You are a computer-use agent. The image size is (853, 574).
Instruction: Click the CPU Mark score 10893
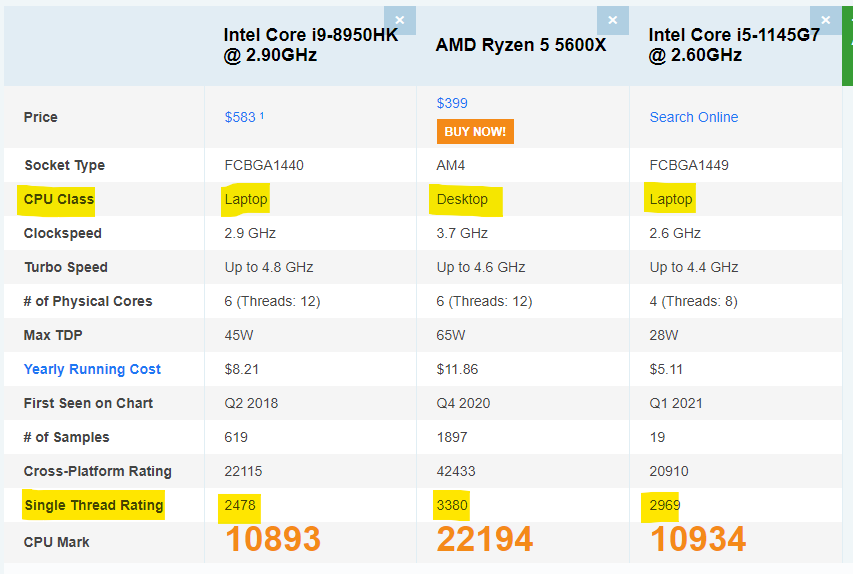pyautogui.click(x=272, y=540)
